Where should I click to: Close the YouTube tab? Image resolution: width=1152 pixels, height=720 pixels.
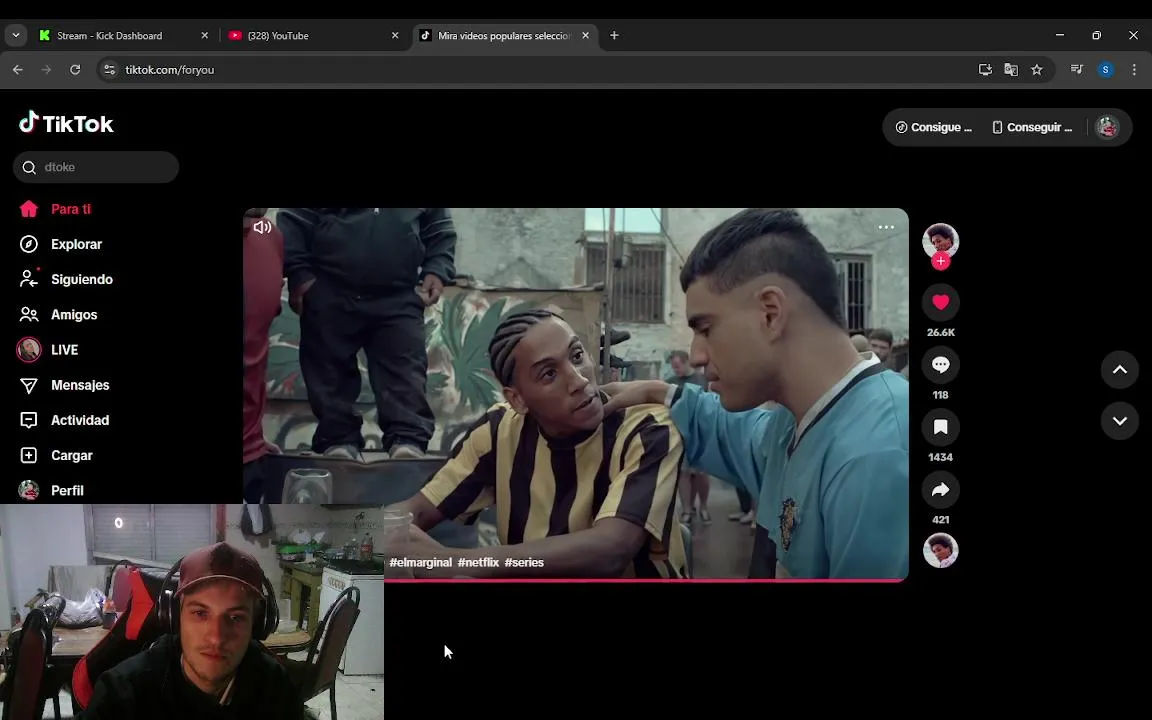point(395,35)
